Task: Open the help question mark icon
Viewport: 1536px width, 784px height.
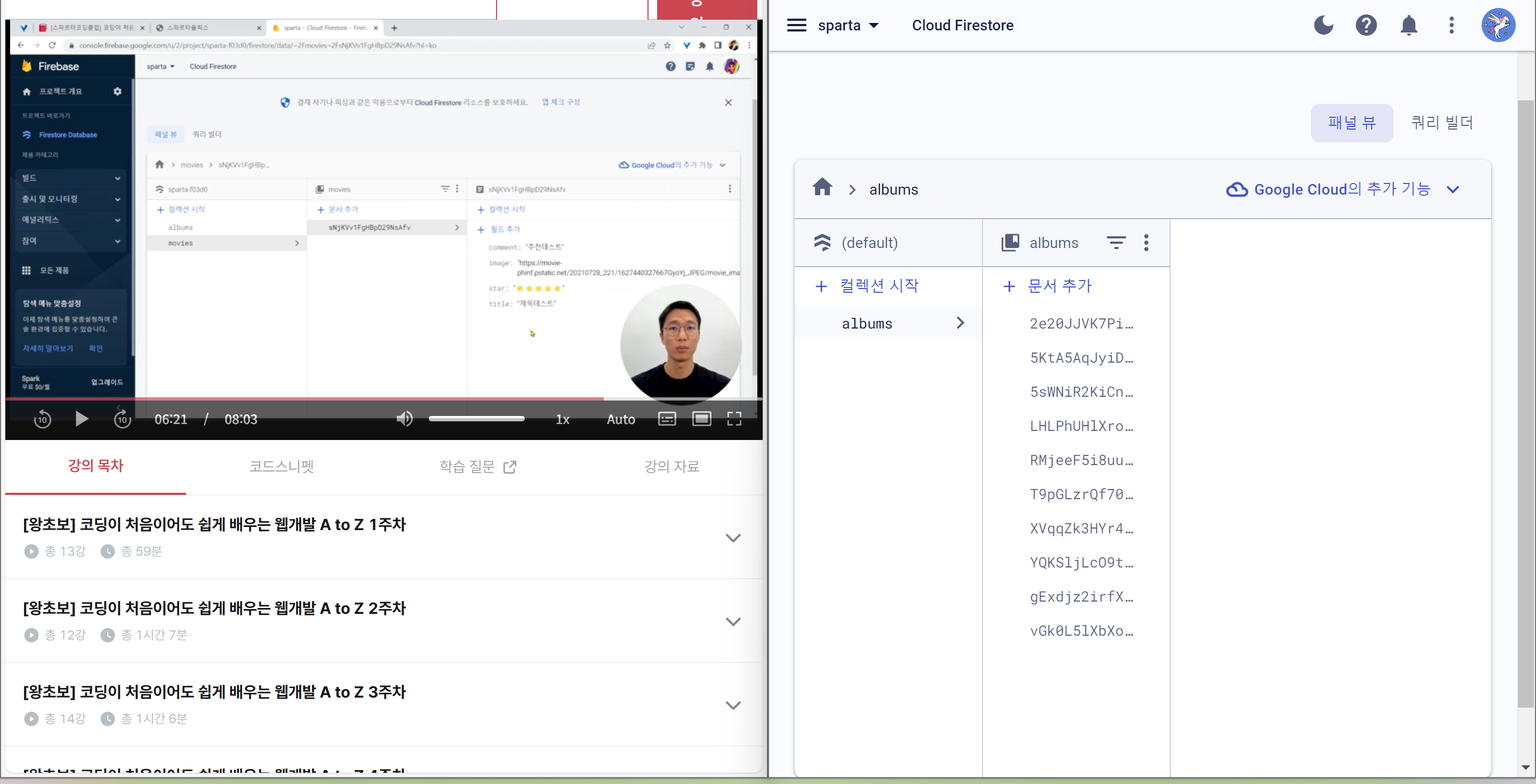Action: (x=1366, y=25)
